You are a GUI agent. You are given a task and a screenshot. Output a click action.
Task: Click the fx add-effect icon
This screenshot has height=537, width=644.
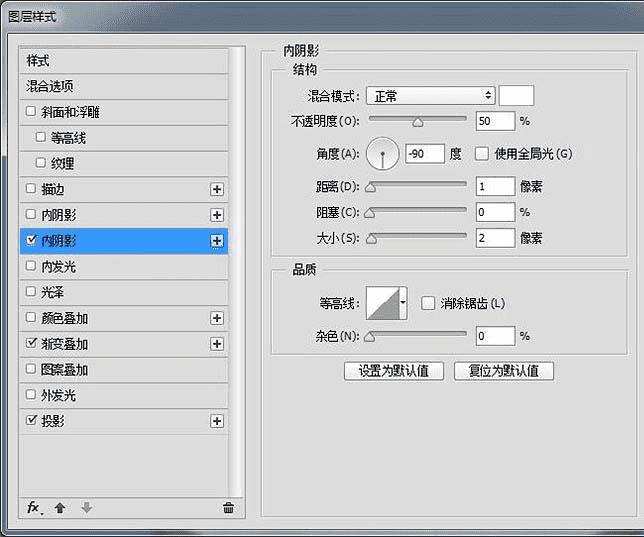[34, 508]
